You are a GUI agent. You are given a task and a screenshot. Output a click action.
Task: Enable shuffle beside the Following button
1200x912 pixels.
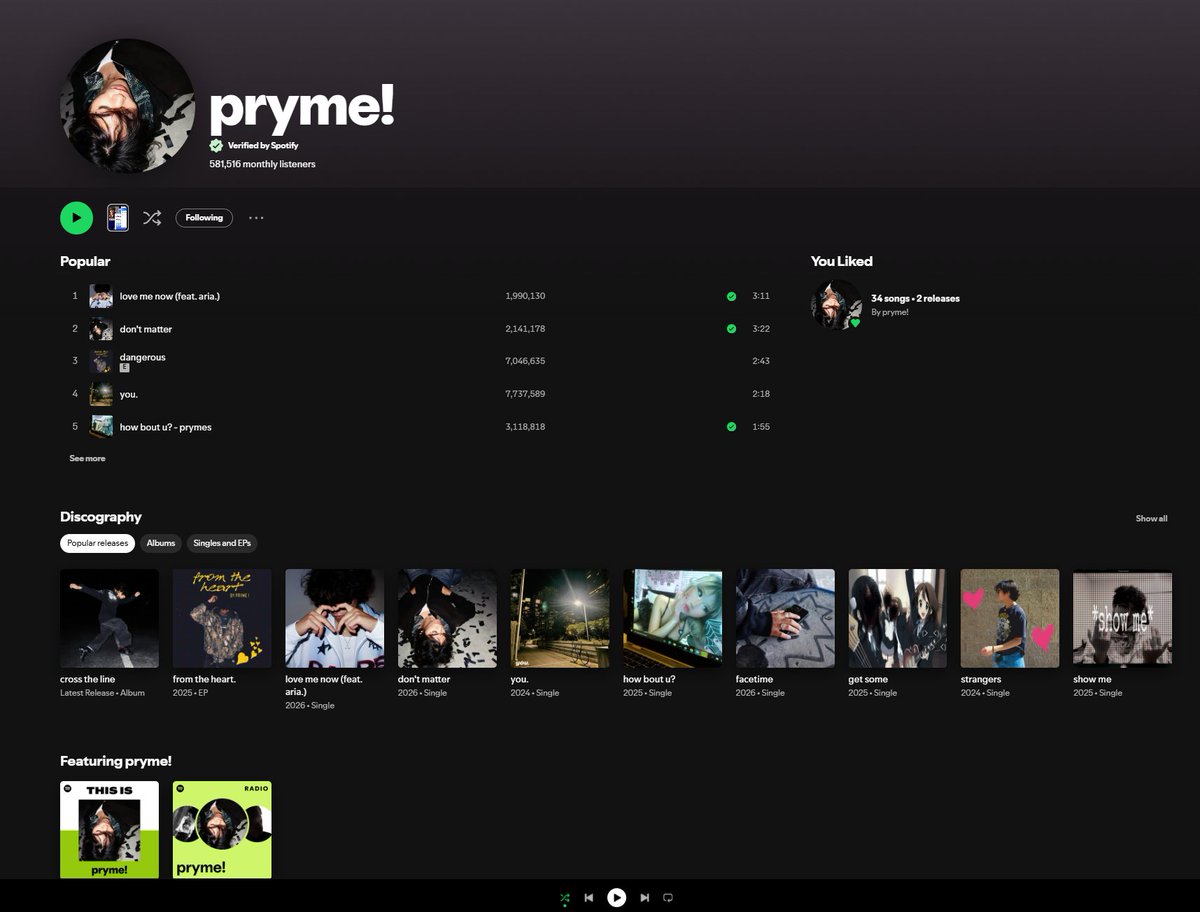[x=152, y=218]
